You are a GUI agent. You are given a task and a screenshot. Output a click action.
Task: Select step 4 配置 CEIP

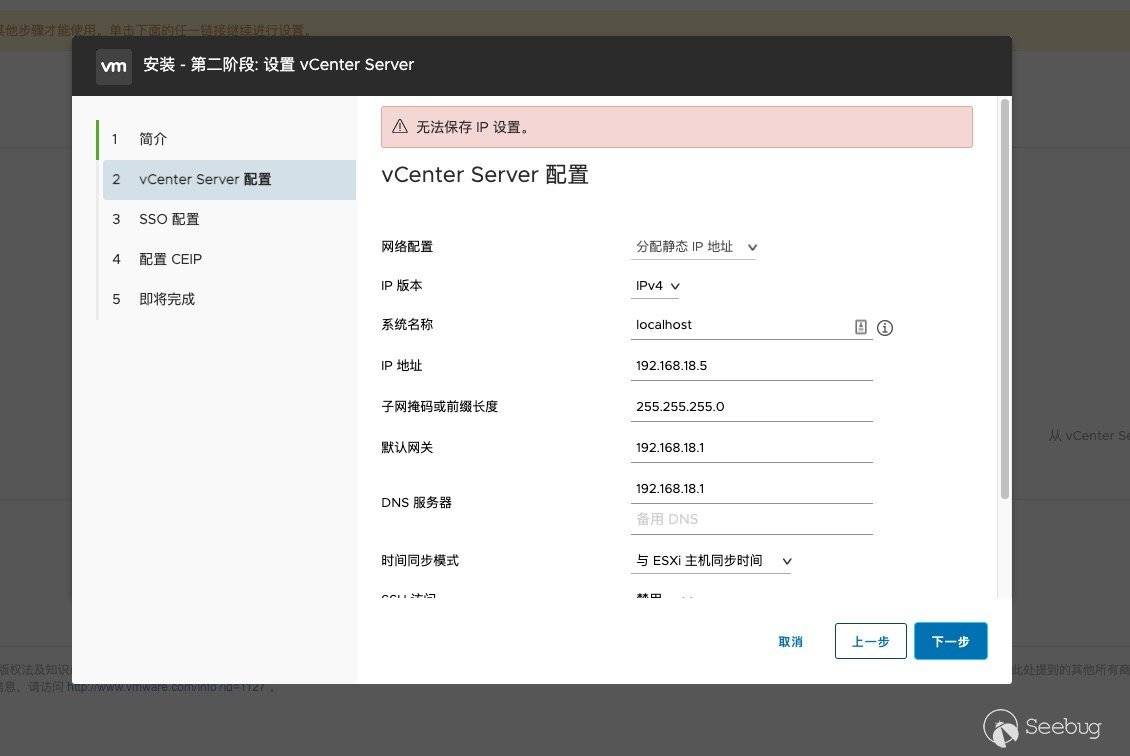(x=170, y=259)
